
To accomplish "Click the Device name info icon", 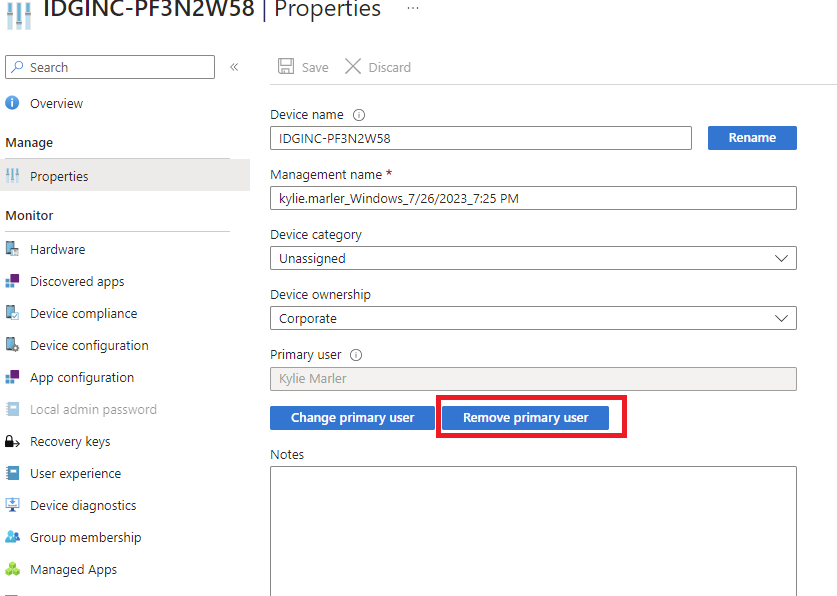I will [x=359, y=115].
